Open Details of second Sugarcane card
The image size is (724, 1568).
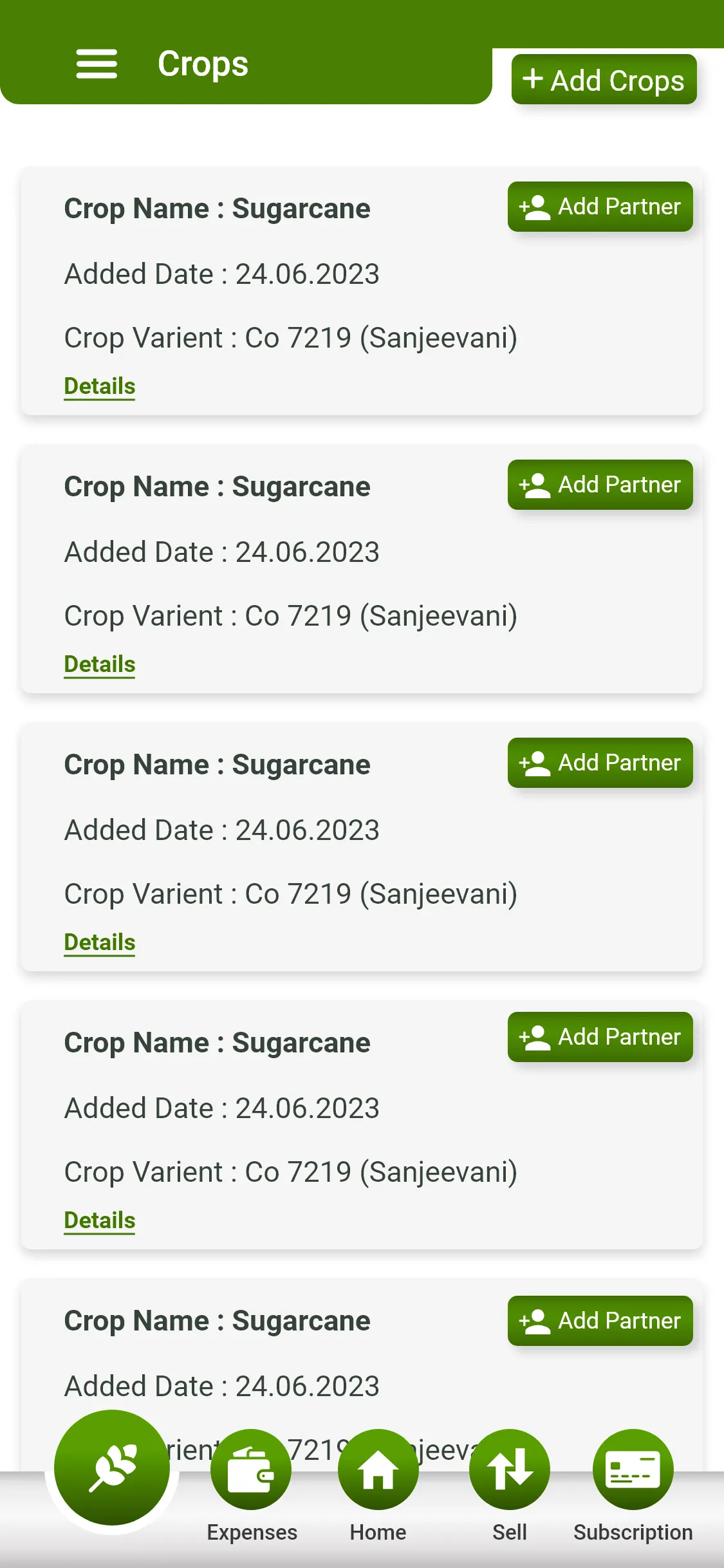[100, 664]
